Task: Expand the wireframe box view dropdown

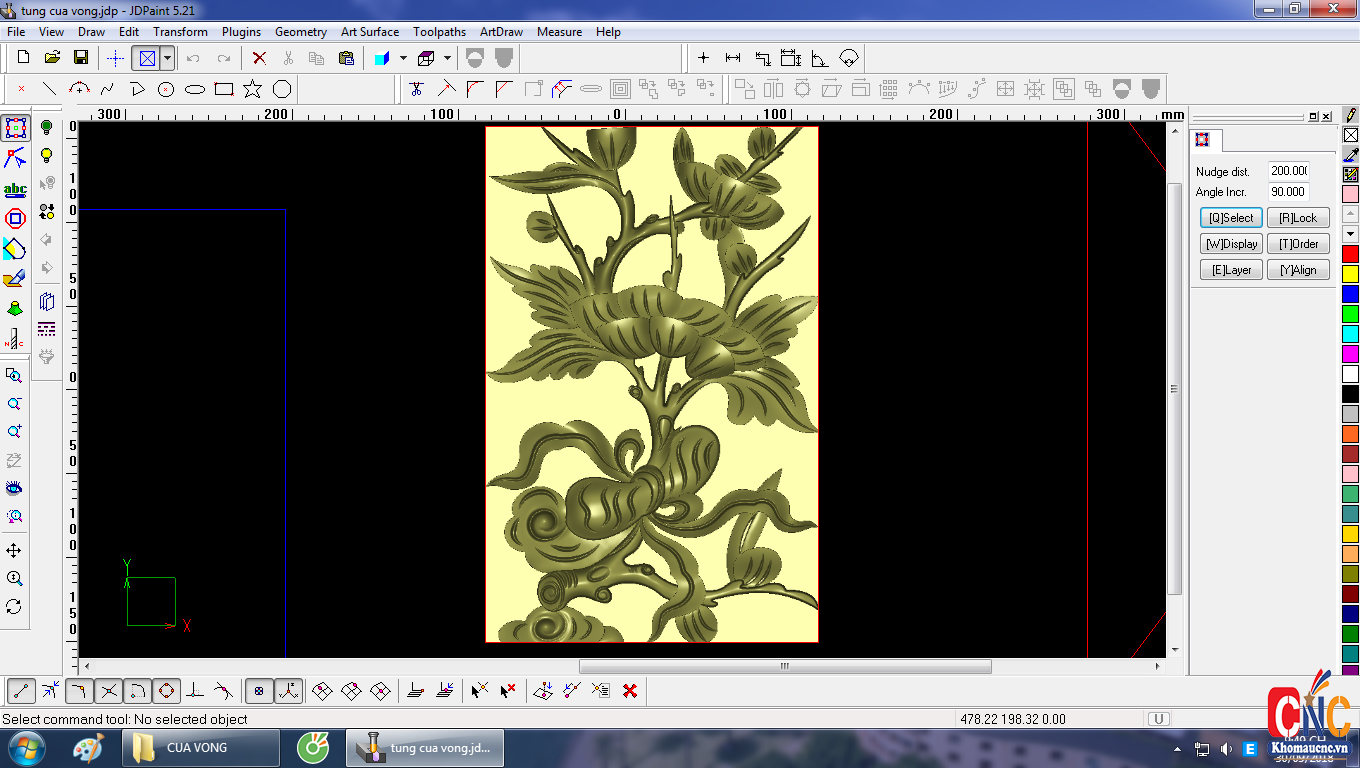Action: point(447,58)
